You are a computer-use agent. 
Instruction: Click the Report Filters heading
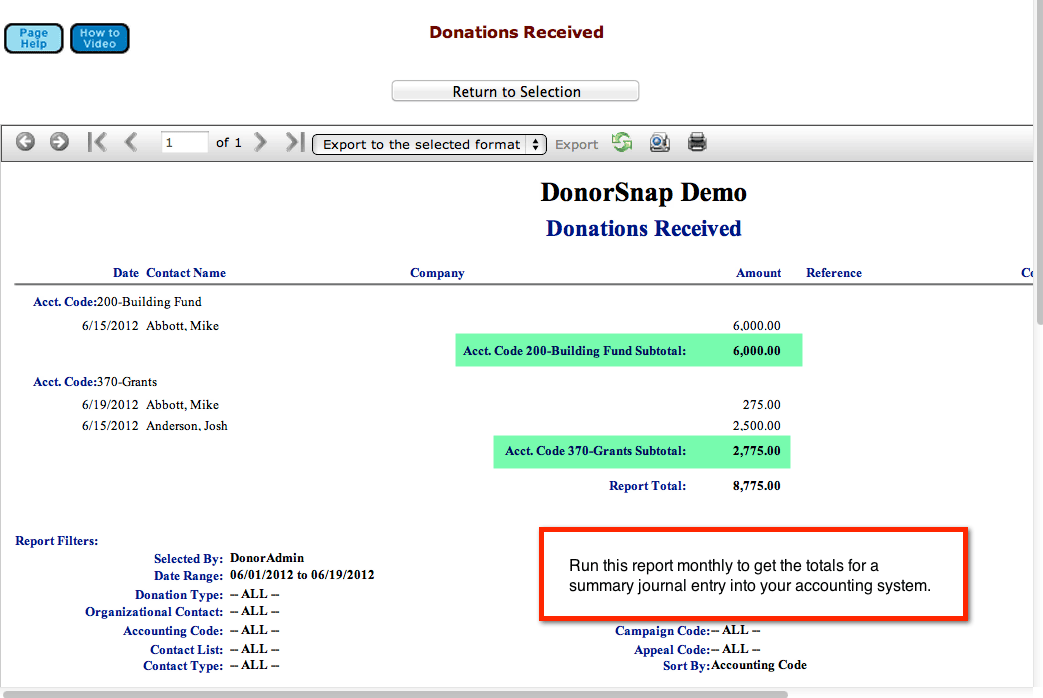pyautogui.click(x=57, y=541)
